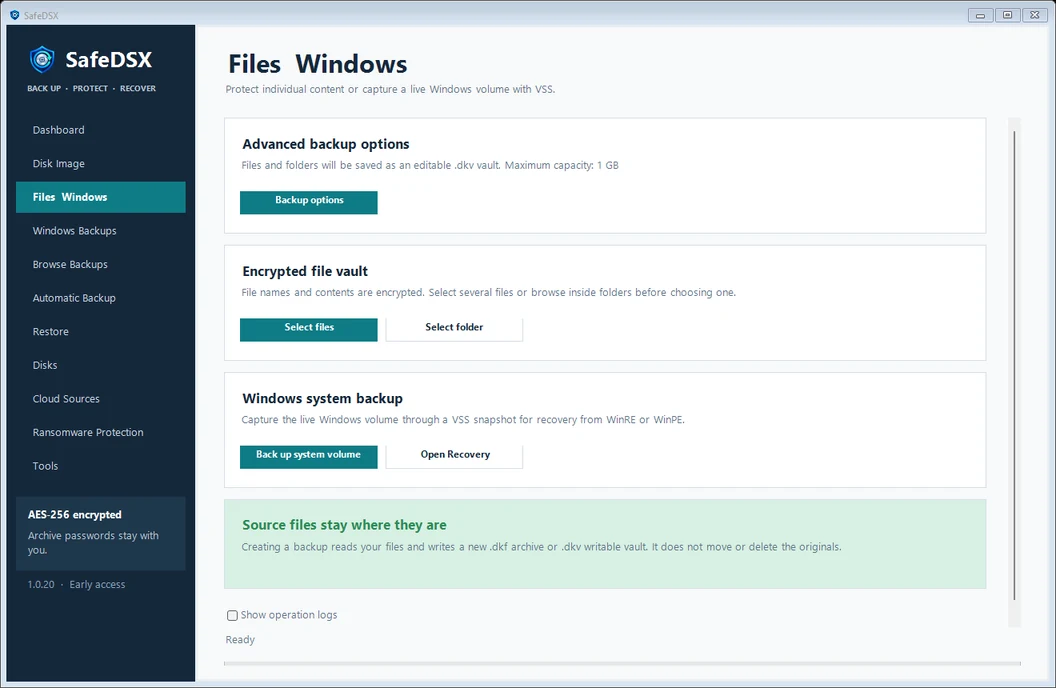Viewport: 1056px width, 688px height.
Task: Click the Windows system backup heading
Action: [323, 399]
